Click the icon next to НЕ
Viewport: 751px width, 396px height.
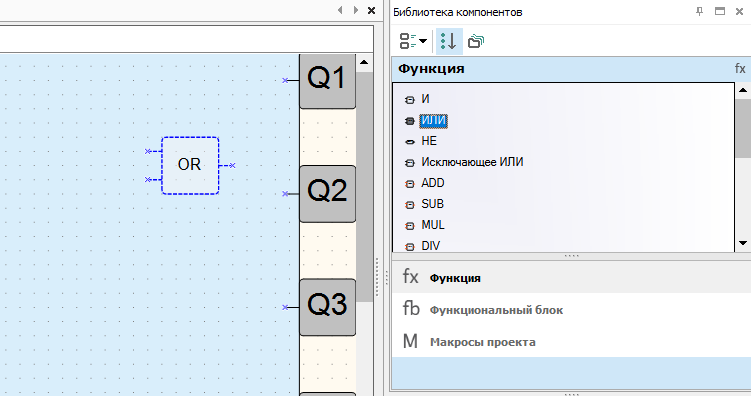[410, 142]
